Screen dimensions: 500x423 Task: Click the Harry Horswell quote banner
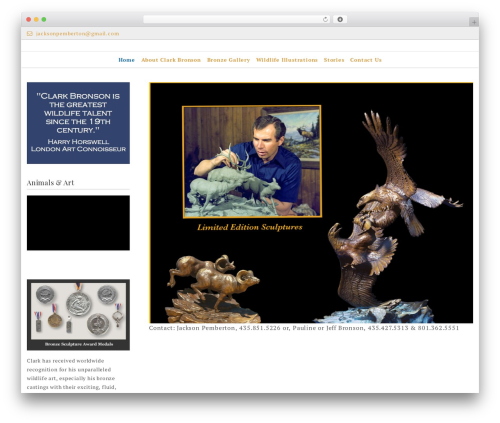point(78,123)
